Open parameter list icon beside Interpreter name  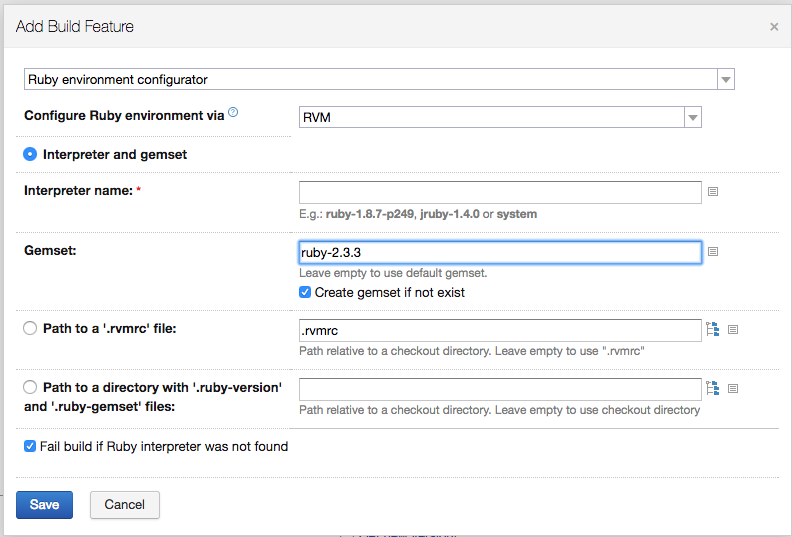[713, 191]
